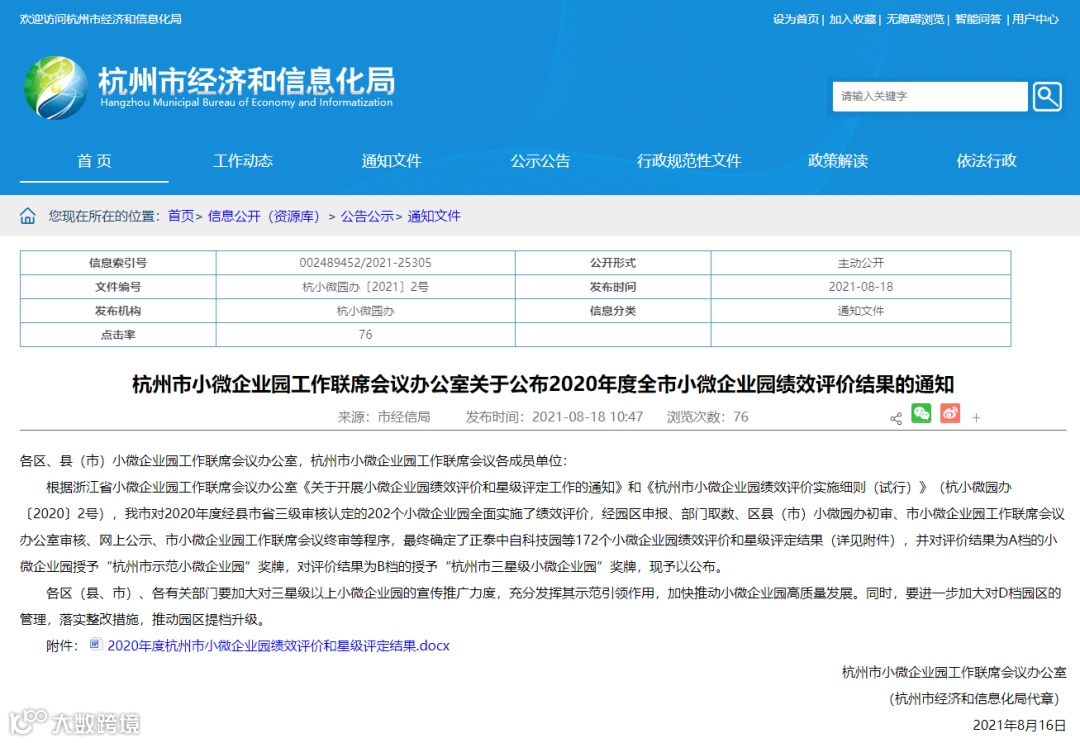Click 欢迎访问杭州市经济和信息化局 welcome text

pos(101,19)
